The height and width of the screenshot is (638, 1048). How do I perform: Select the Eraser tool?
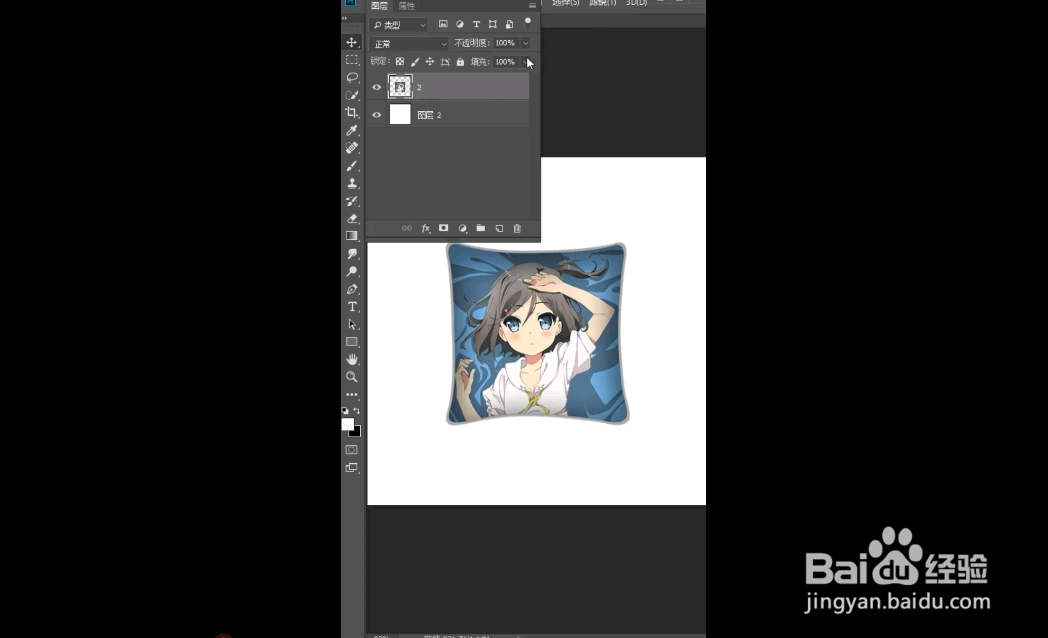coord(352,218)
